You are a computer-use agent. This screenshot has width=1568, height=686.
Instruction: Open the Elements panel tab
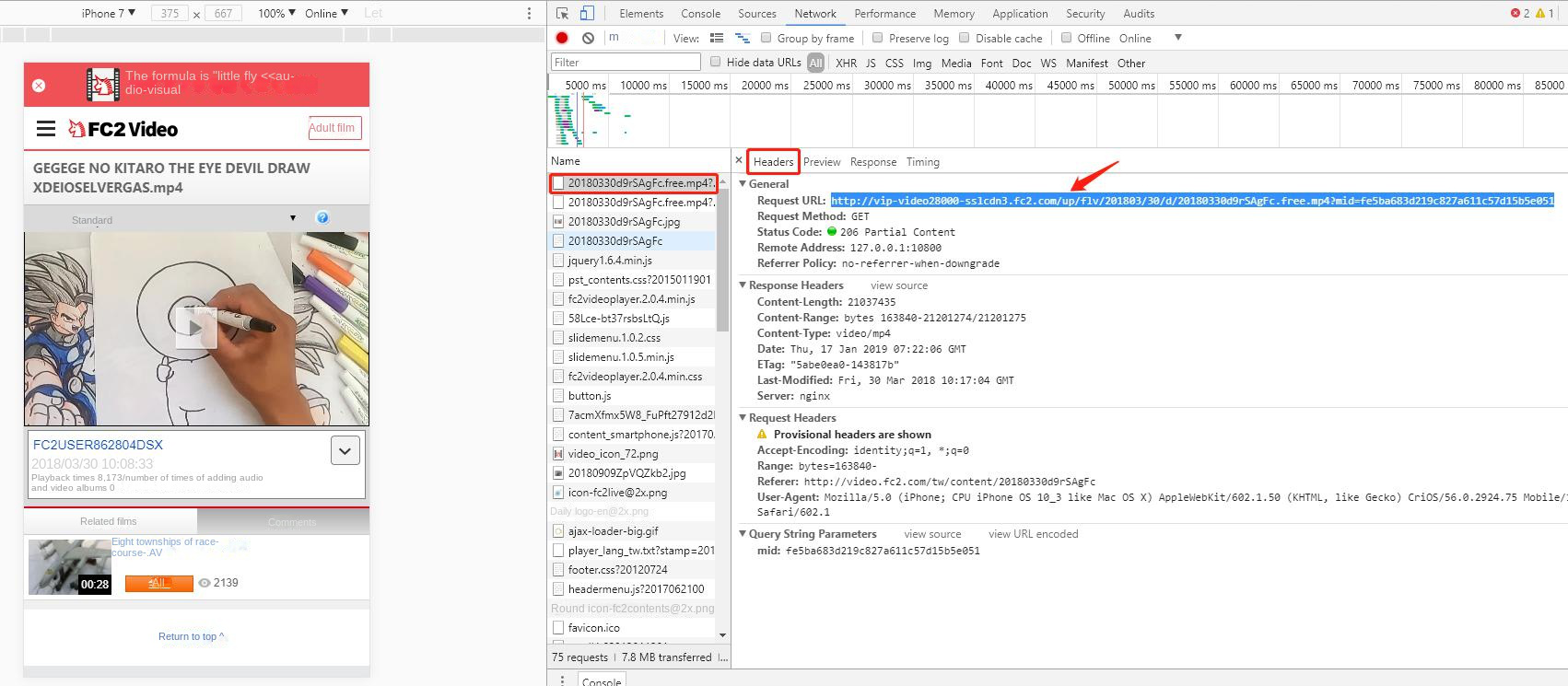click(641, 13)
